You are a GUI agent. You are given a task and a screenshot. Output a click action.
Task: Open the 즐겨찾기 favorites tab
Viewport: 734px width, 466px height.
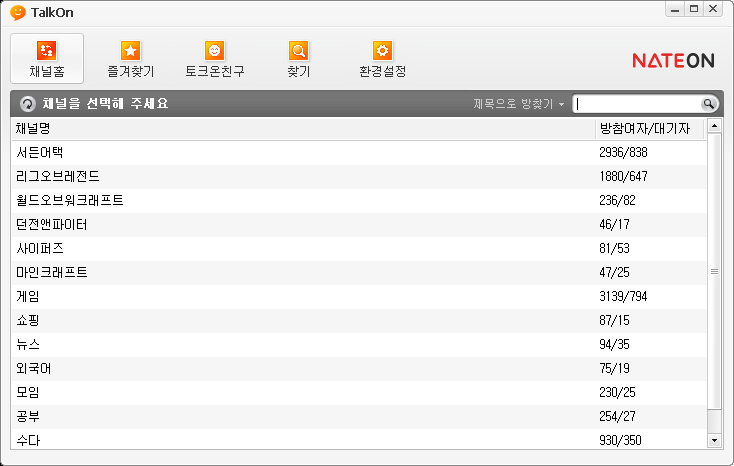(x=131, y=59)
